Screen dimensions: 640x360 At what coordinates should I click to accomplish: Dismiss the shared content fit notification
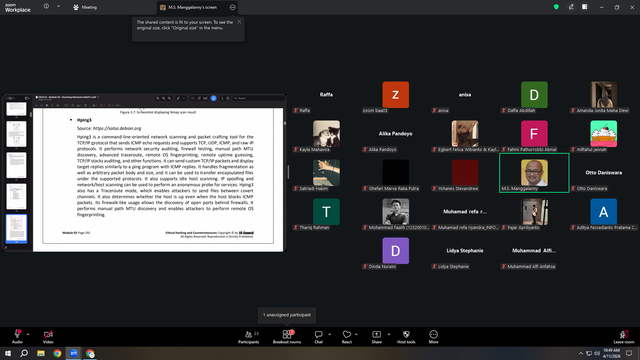coord(239,22)
